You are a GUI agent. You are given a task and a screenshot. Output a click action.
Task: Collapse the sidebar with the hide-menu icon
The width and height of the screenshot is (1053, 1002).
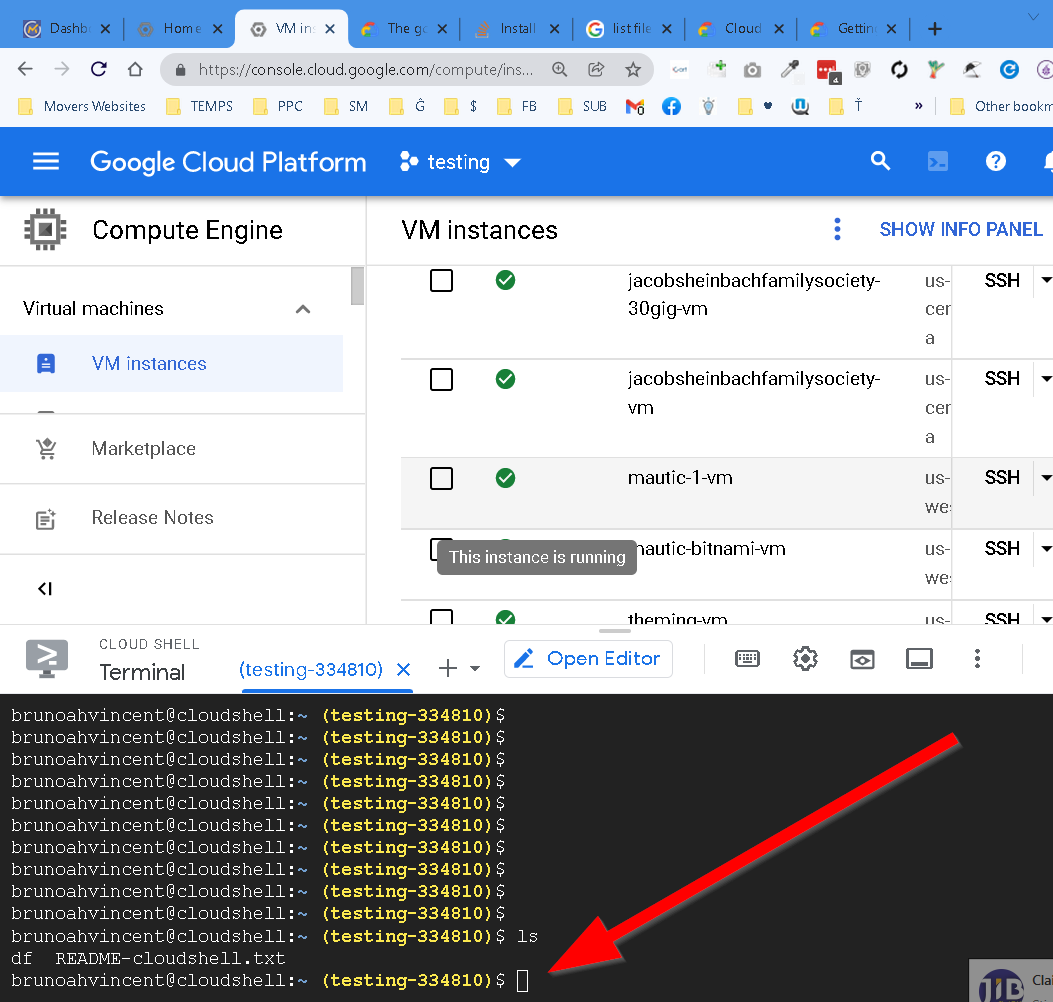[45, 589]
